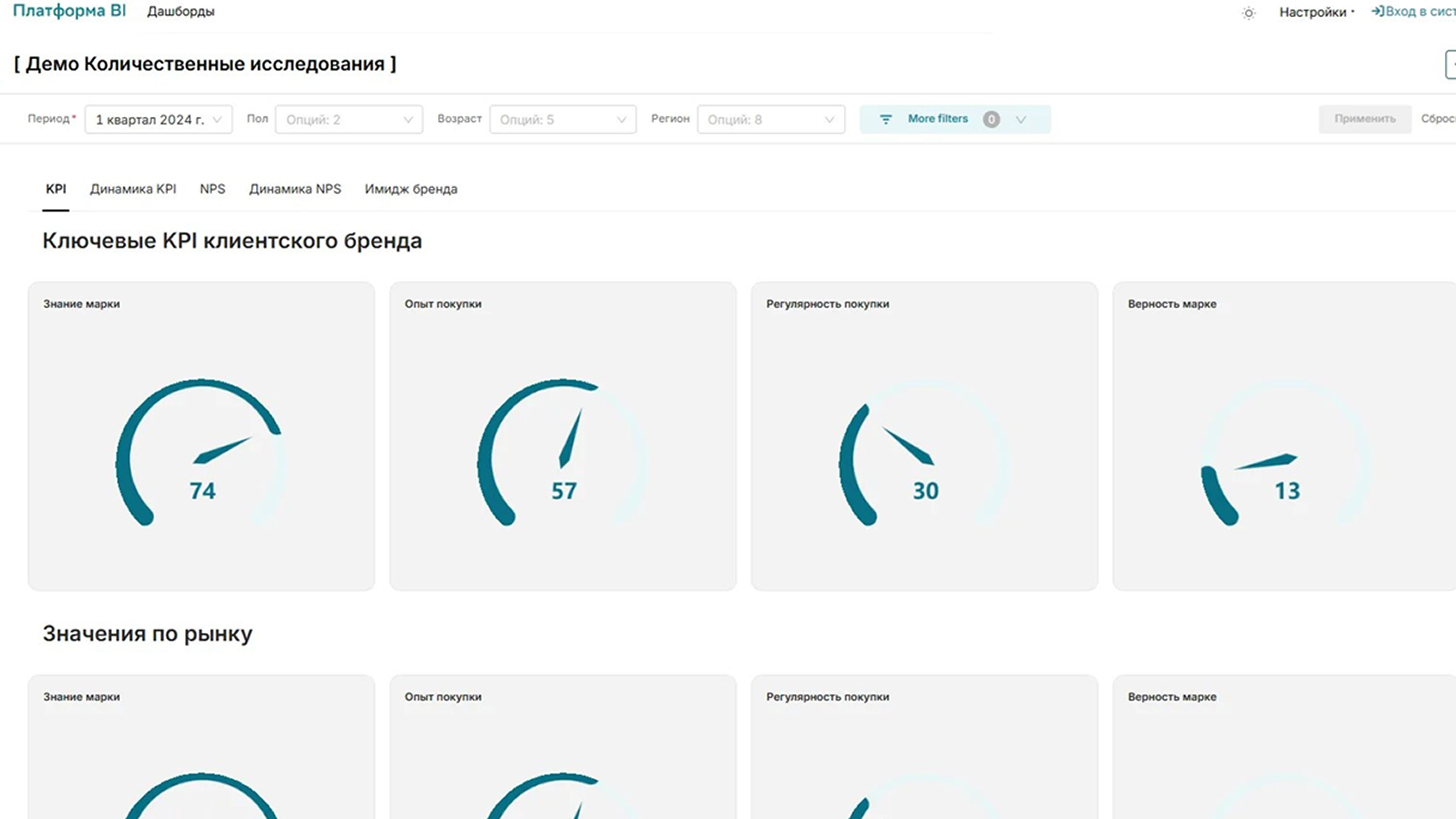Click the Регион filter label
This screenshot has height=819, width=1456.
click(670, 119)
